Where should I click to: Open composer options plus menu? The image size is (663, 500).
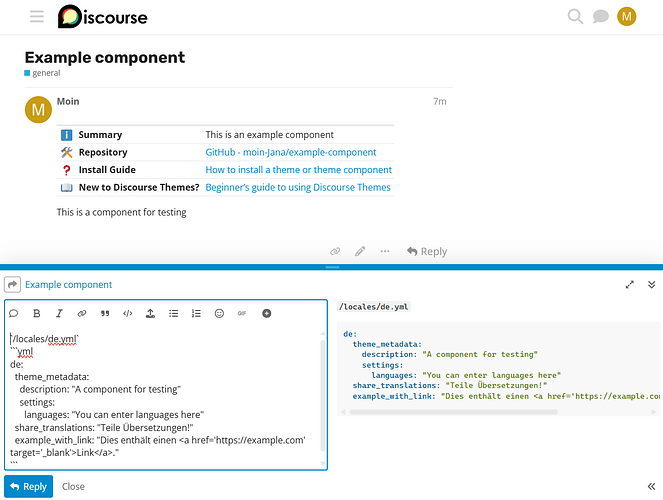point(266,313)
